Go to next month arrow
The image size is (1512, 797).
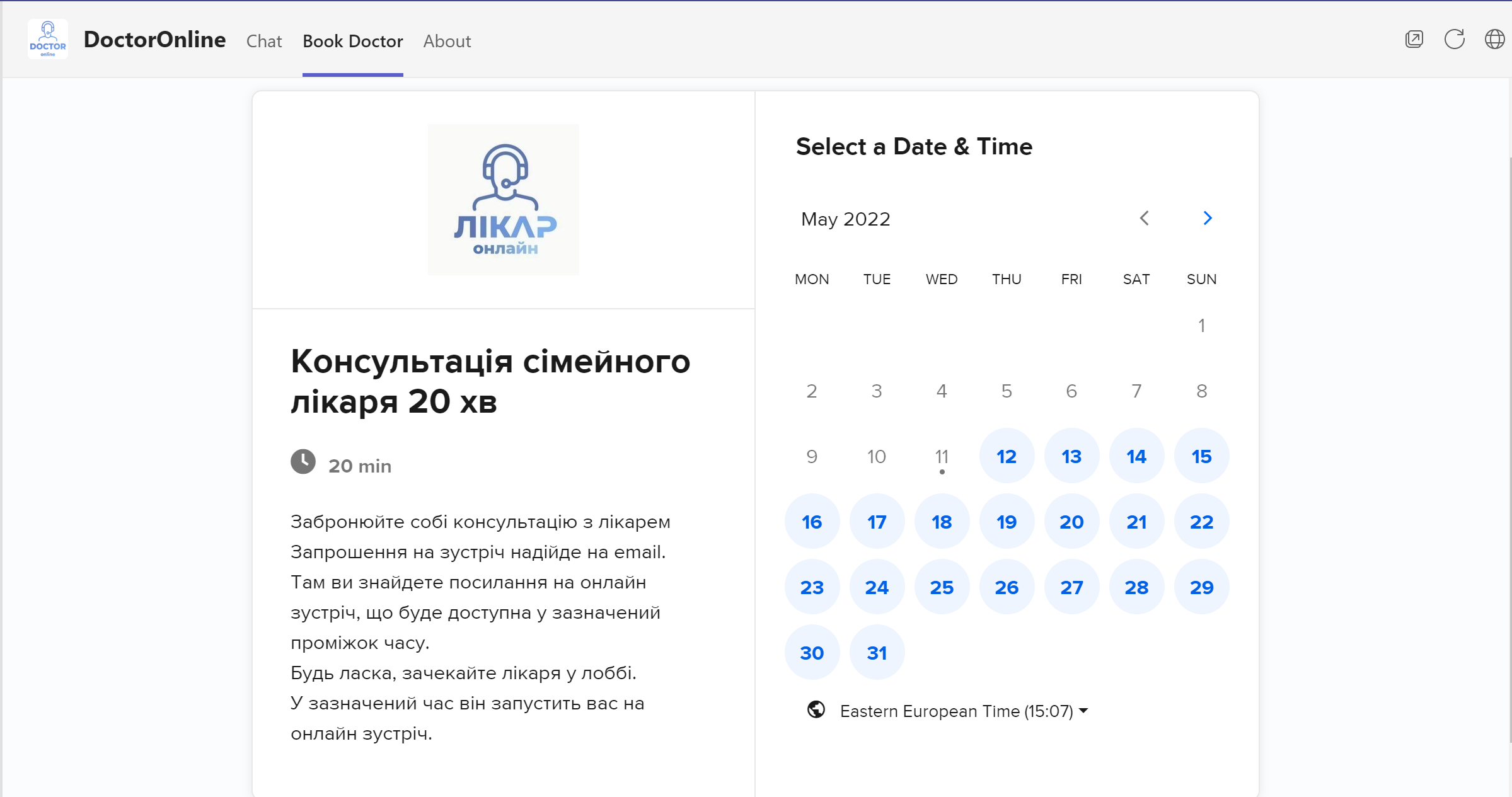point(1207,218)
